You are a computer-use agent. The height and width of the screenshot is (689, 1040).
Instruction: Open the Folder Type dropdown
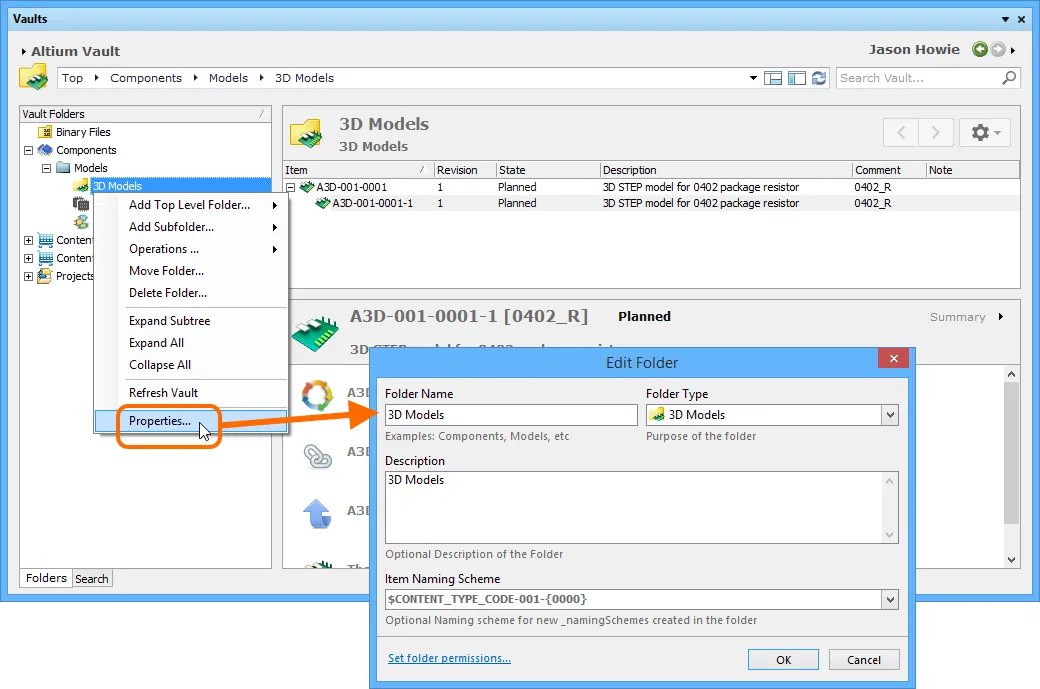pos(890,415)
